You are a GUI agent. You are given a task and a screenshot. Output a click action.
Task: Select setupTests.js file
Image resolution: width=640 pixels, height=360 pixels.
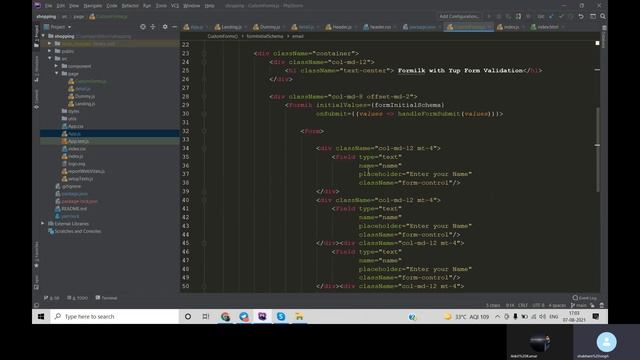[x=80, y=179]
